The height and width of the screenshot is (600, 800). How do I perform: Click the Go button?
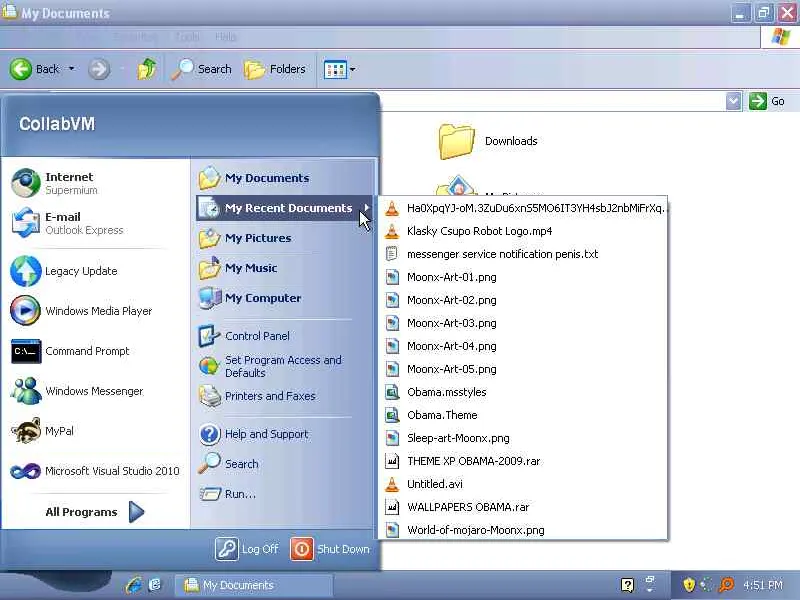[x=767, y=101]
